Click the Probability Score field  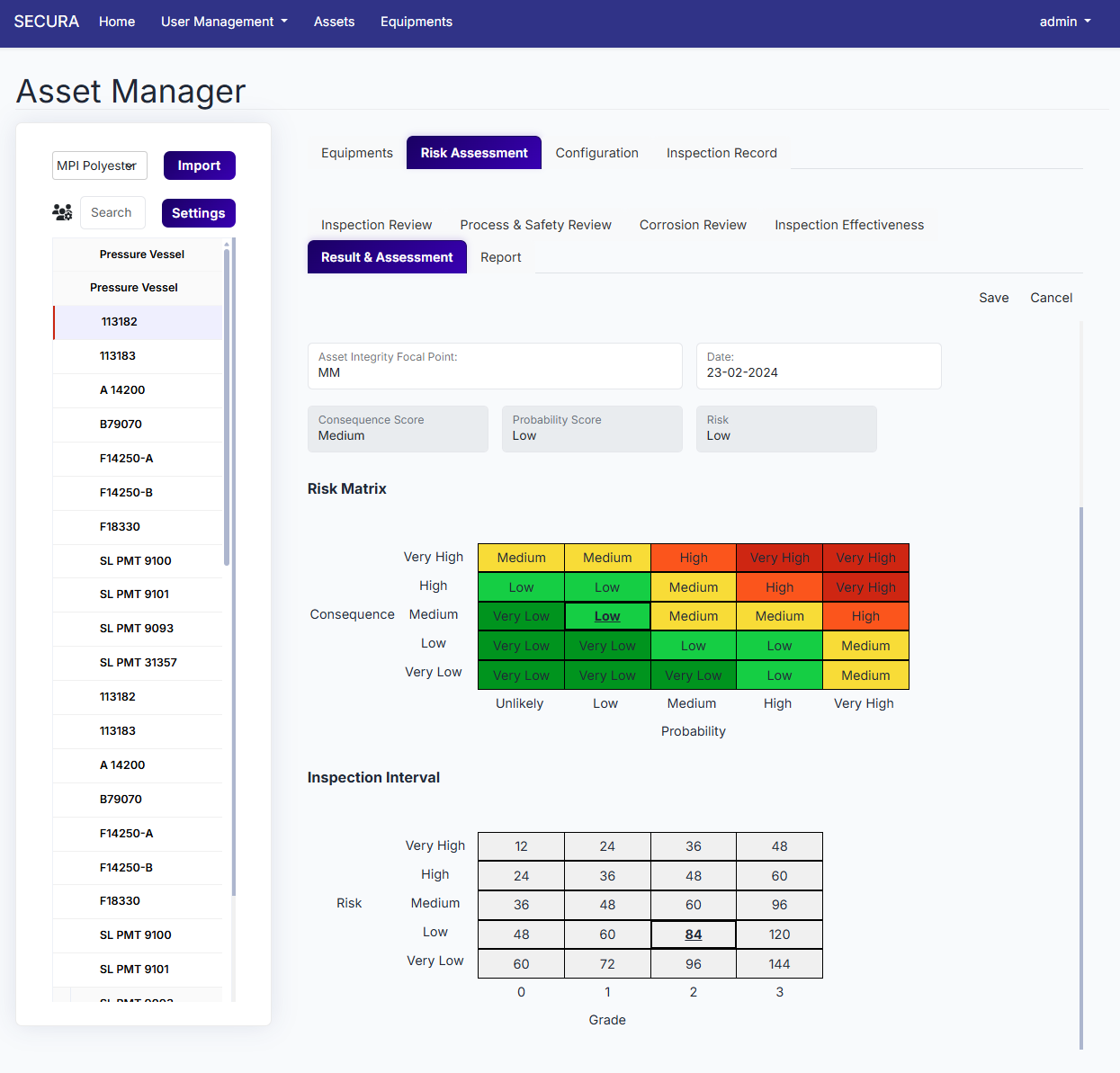[592, 429]
